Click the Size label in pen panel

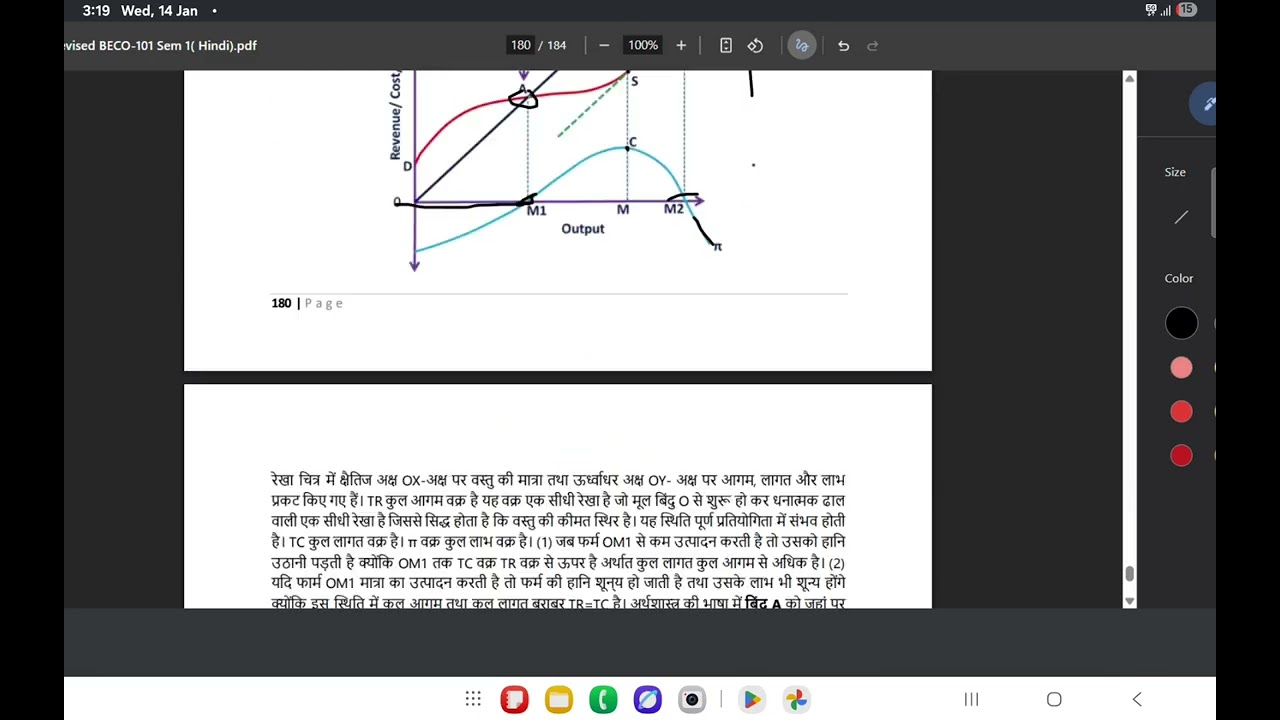[1175, 172]
